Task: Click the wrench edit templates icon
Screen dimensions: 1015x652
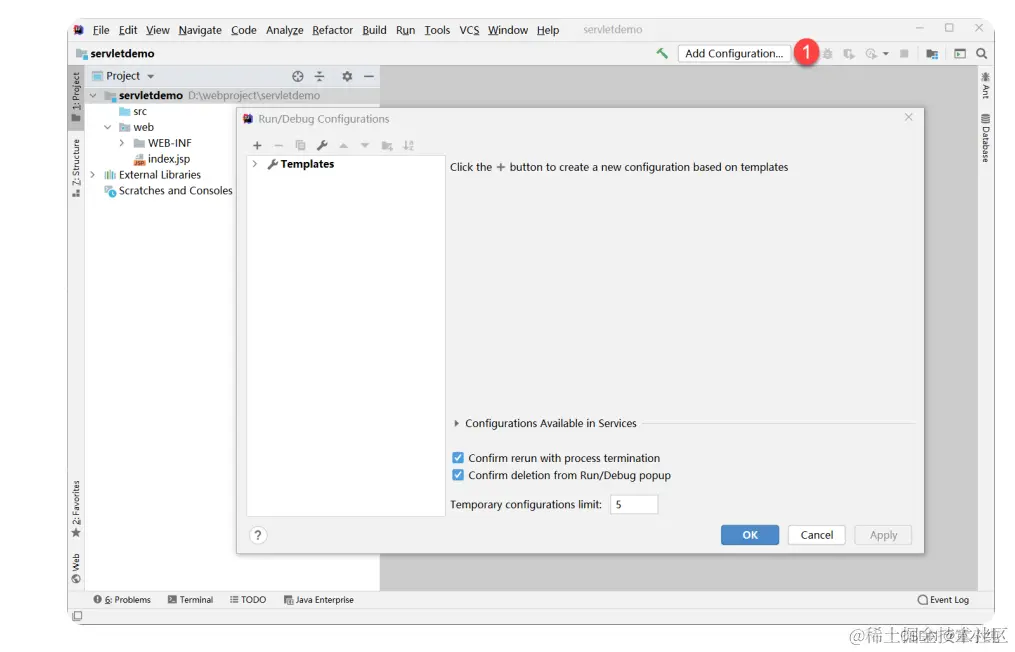Action: pyautogui.click(x=322, y=146)
